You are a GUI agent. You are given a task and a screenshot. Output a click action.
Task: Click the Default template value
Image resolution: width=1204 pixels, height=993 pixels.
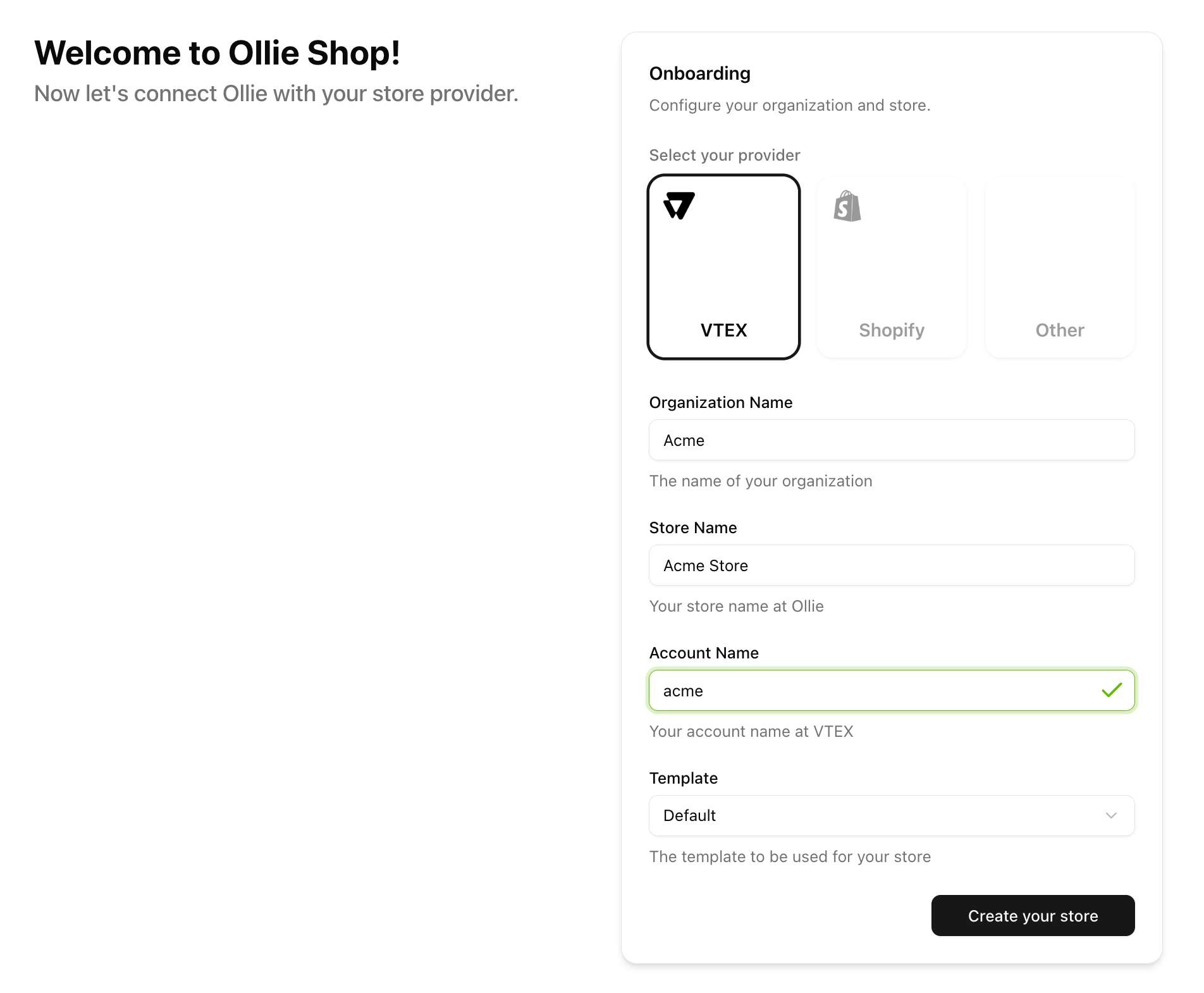coord(689,815)
